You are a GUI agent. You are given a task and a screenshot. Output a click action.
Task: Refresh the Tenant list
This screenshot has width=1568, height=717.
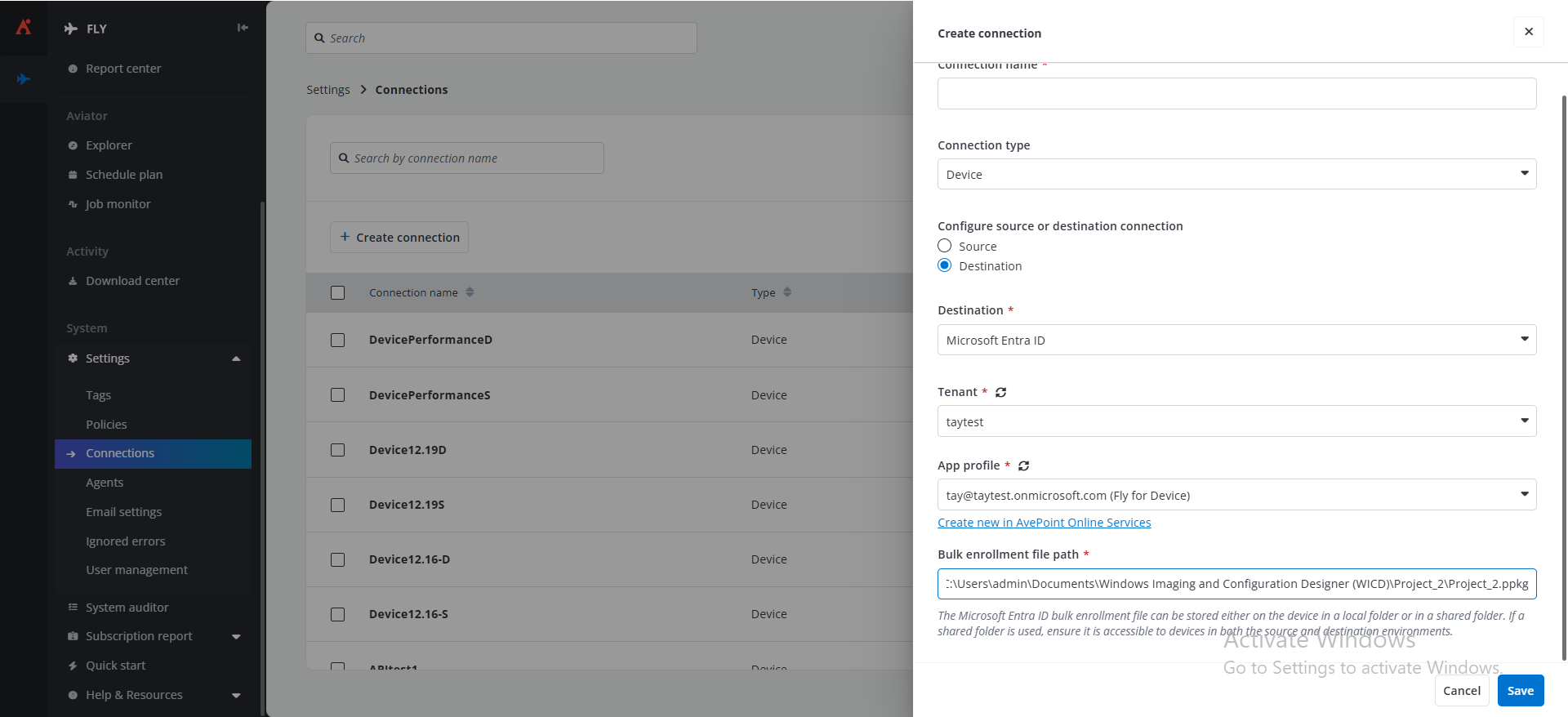[x=1000, y=393]
